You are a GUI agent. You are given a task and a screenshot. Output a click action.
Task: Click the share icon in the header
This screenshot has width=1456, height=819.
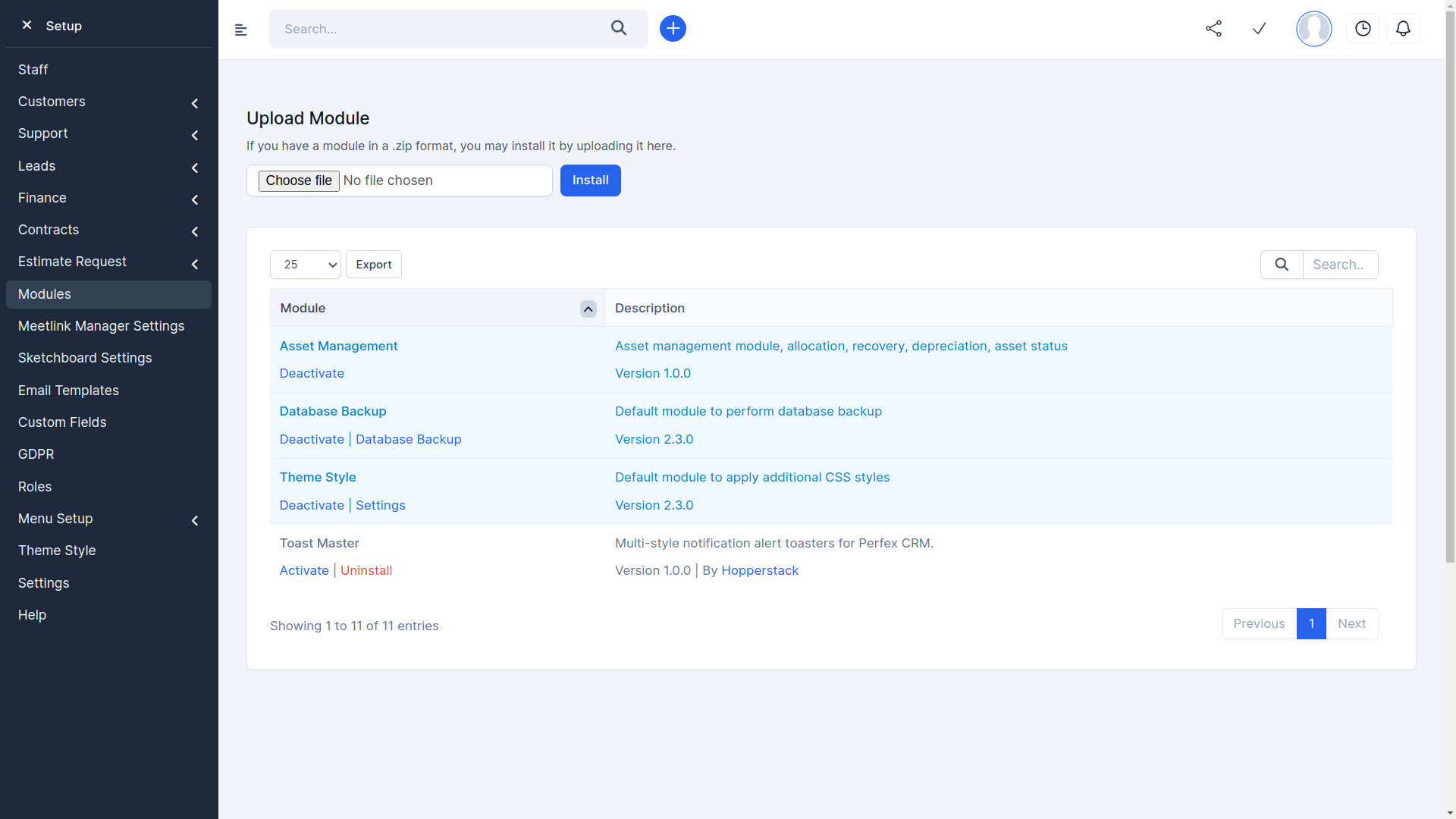(x=1213, y=28)
